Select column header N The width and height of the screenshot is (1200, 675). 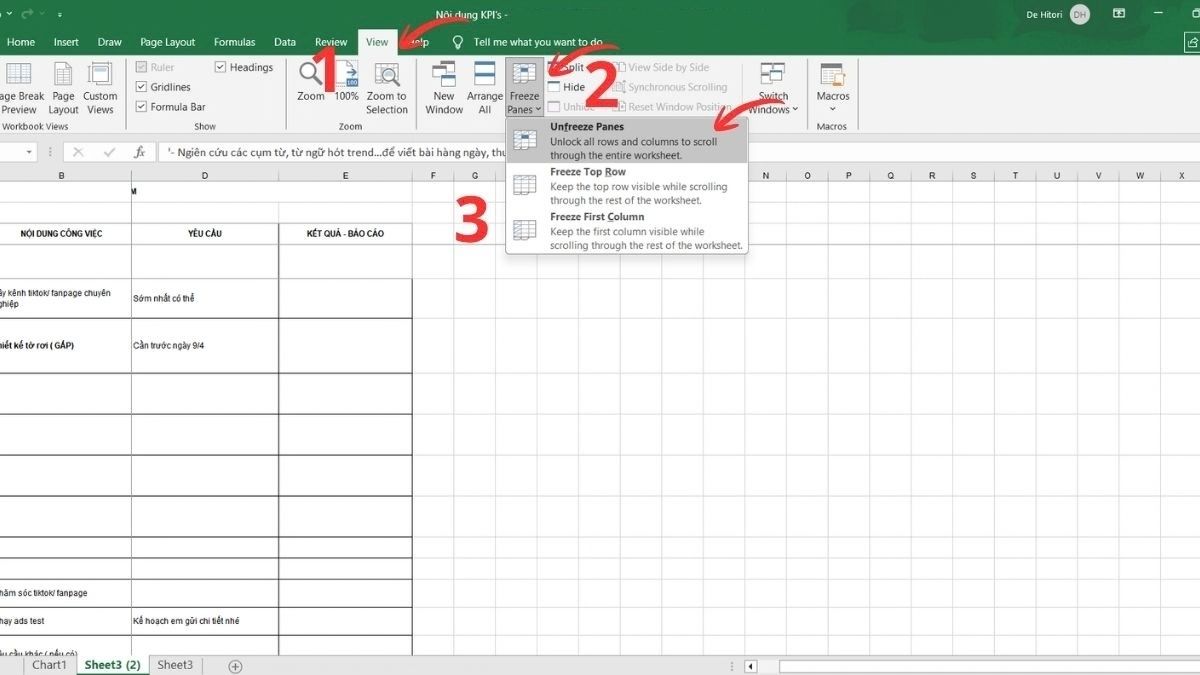click(x=765, y=175)
